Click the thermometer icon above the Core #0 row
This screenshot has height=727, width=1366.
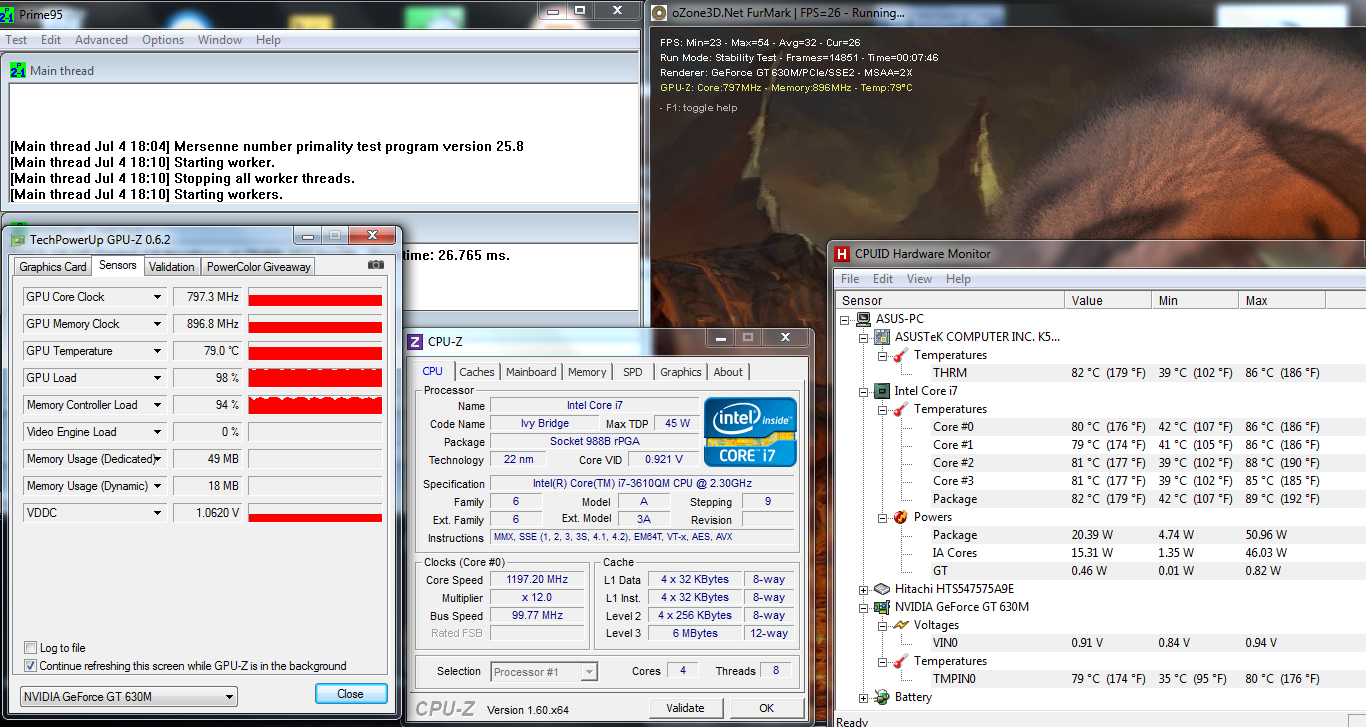900,409
